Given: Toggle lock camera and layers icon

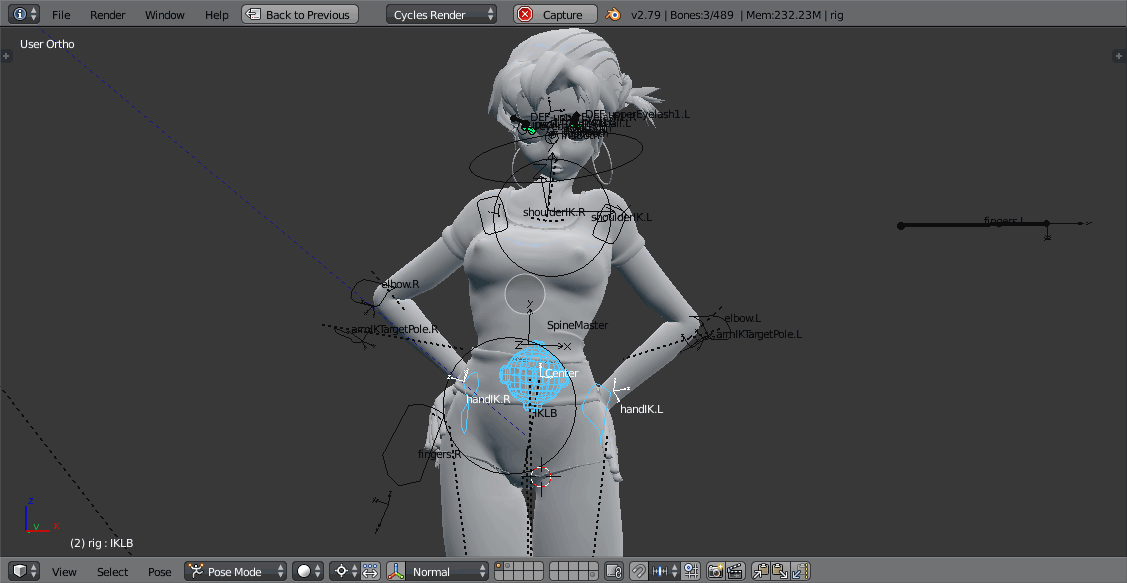Looking at the screenshot, I should 613,571.
